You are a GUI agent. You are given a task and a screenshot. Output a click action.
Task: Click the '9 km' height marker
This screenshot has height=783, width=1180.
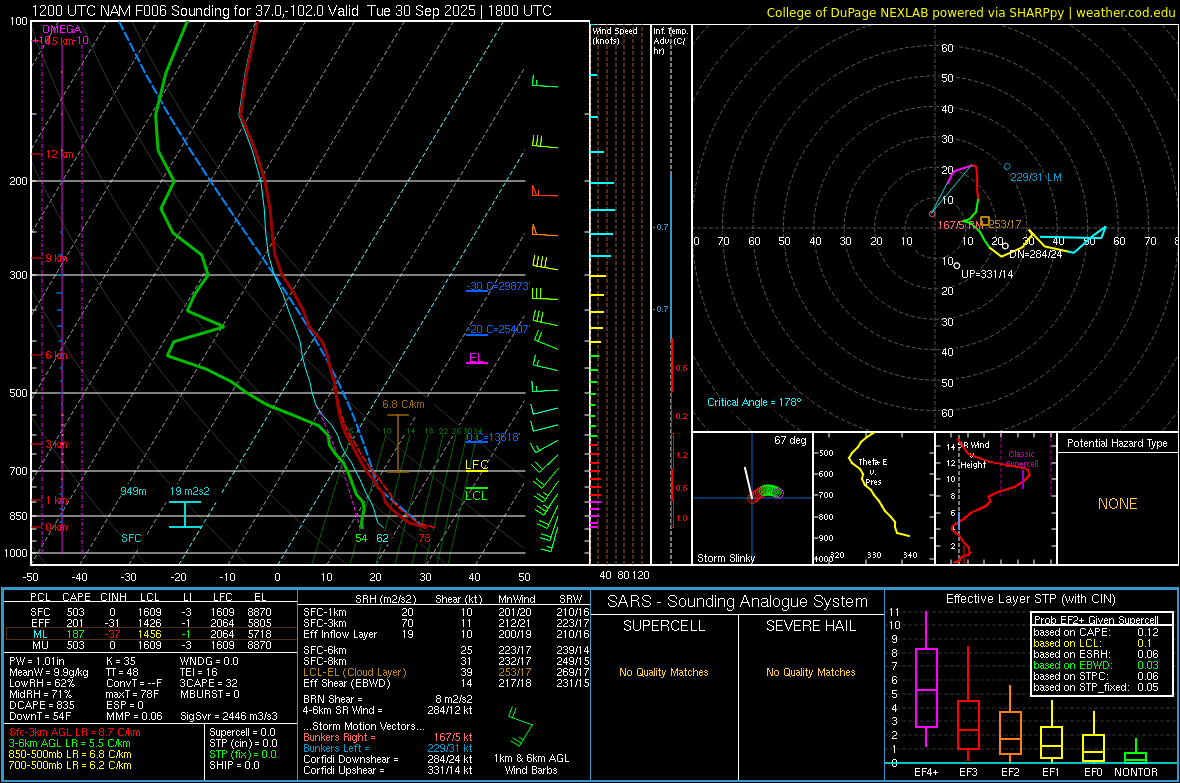[56, 258]
